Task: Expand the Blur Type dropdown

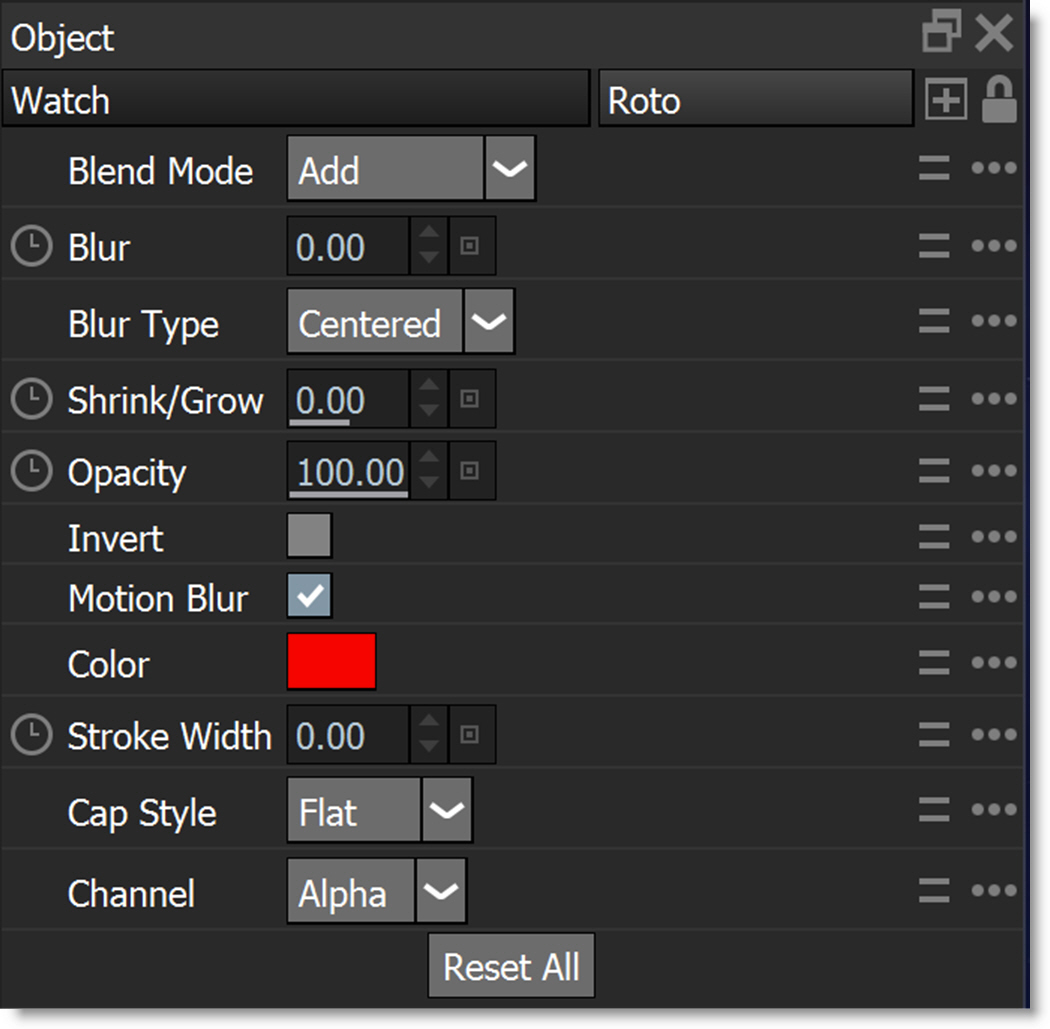Action: click(489, 323)
